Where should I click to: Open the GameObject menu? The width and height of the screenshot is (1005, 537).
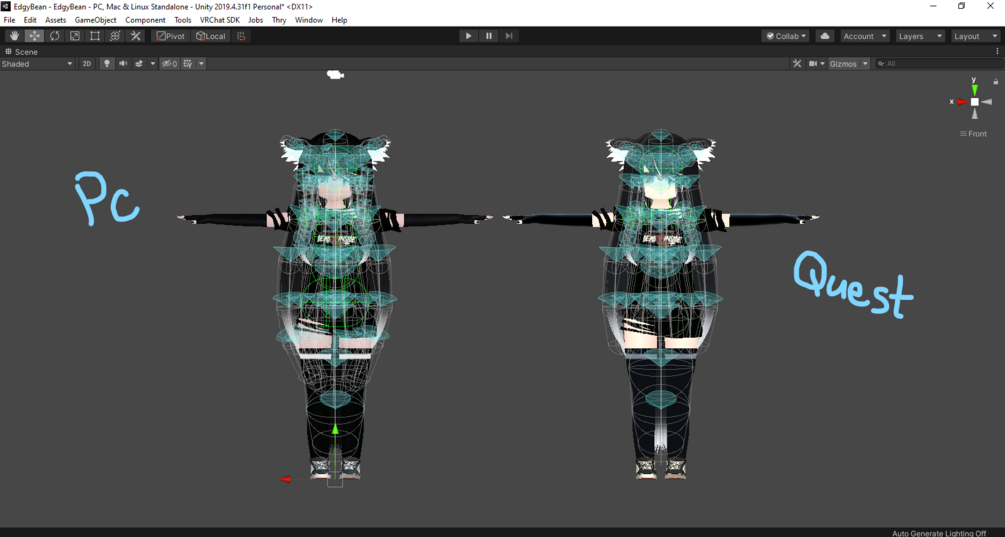96,20
